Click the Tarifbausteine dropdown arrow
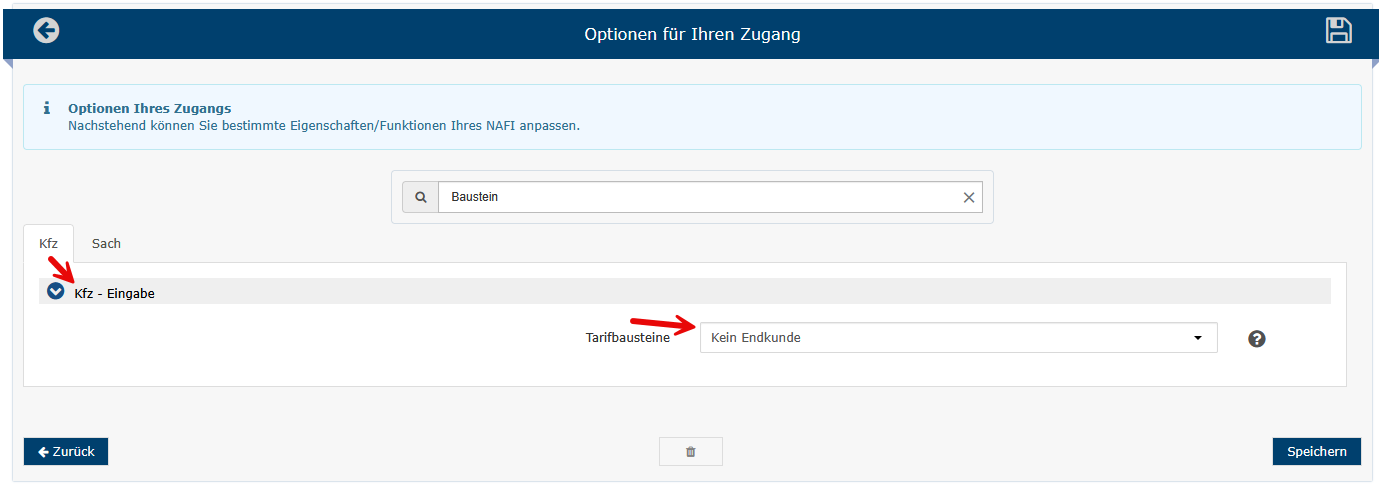This screenshot has height=486, width=1379. (x=1198, y=338)
